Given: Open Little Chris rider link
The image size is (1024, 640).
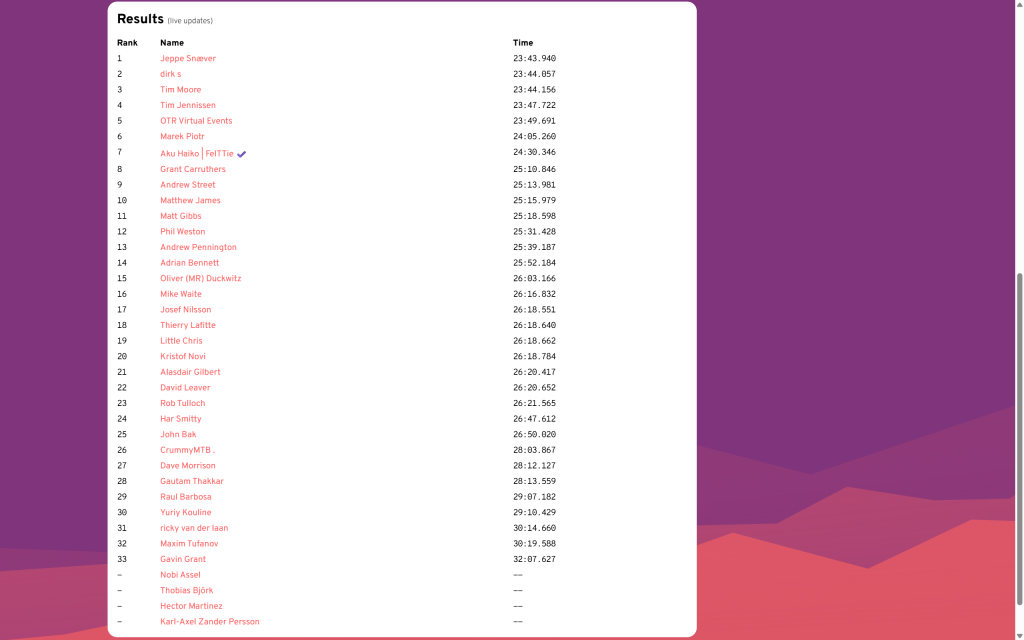Looking at the screenshot, I should pyautogui.click(x=181, y=341).
